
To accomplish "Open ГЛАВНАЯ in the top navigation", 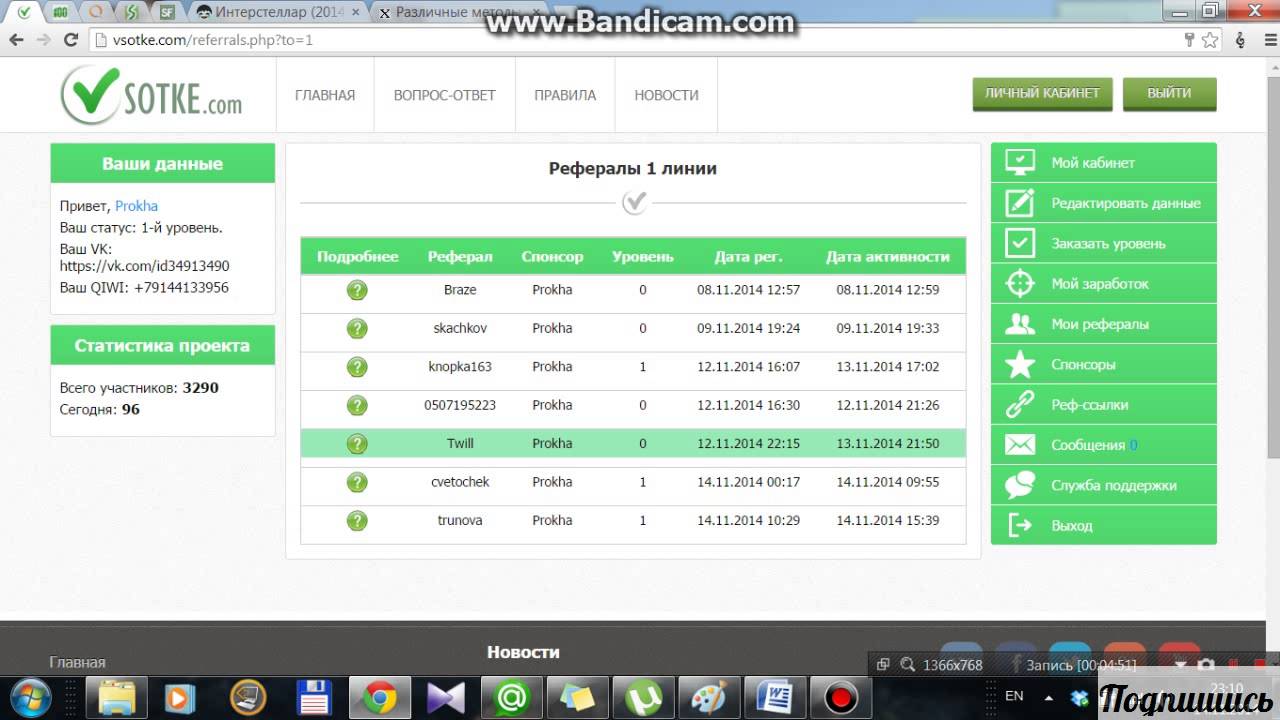I will coord(325,95).
